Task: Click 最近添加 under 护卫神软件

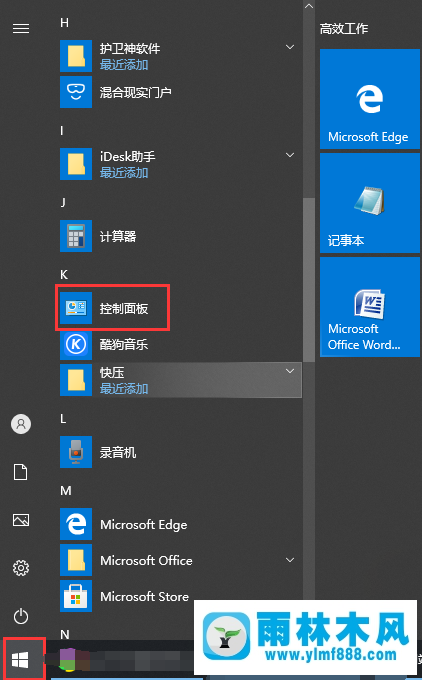Action: coord(124,65)
